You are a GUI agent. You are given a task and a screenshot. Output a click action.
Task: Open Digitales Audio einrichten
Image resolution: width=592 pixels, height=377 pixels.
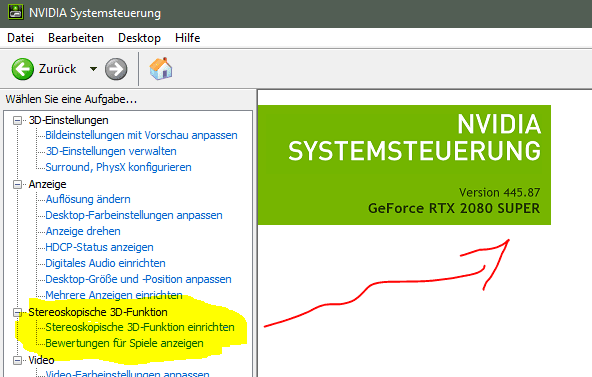(105, 263)
